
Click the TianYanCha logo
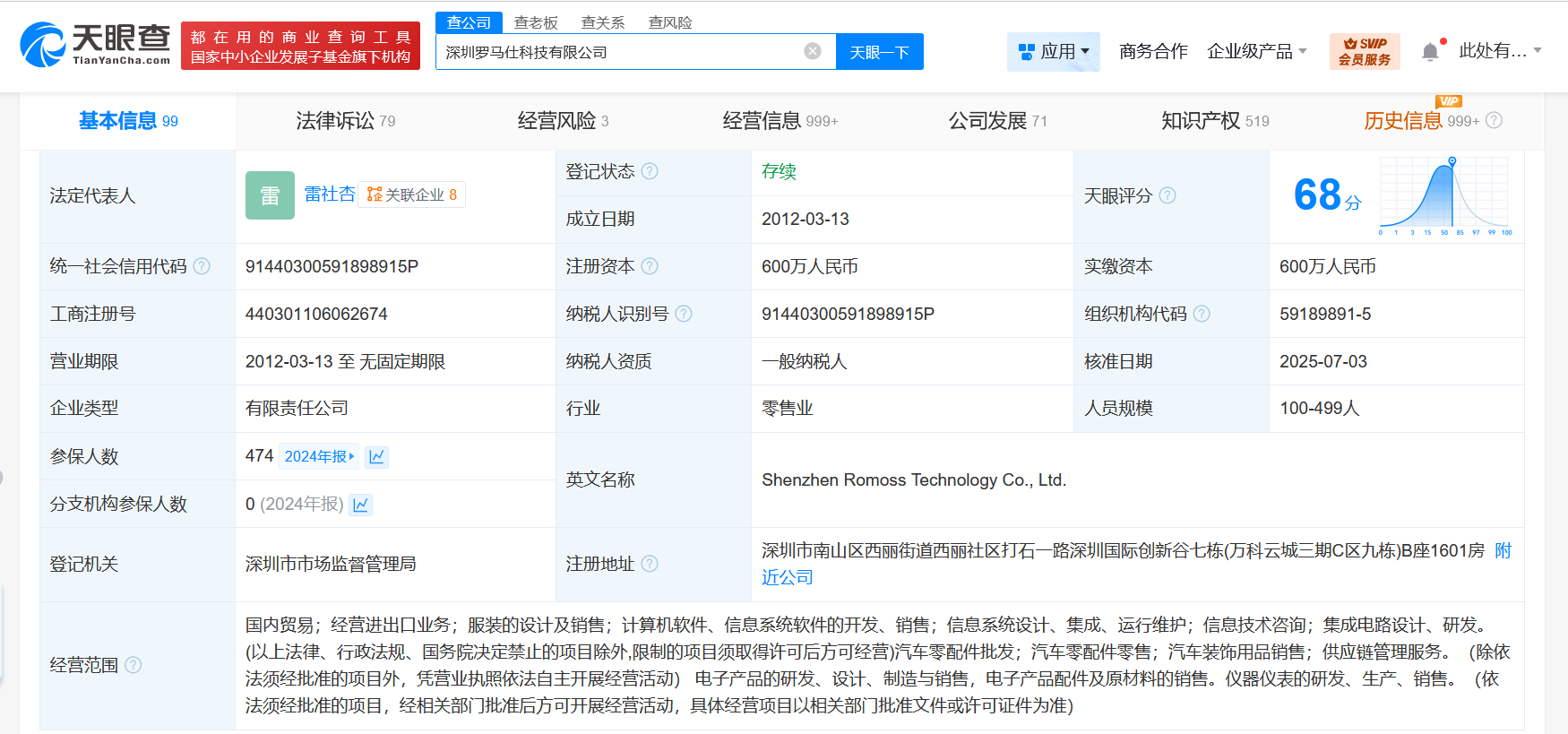point(95,45)
